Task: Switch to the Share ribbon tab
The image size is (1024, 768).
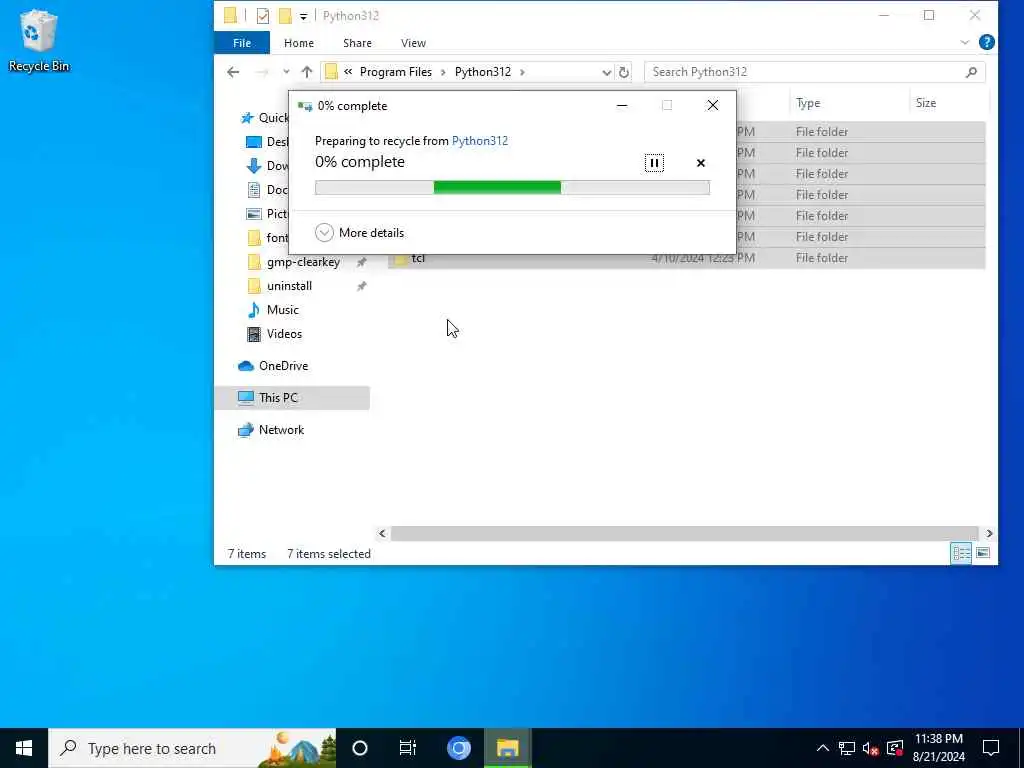Action: click(357, 43)
